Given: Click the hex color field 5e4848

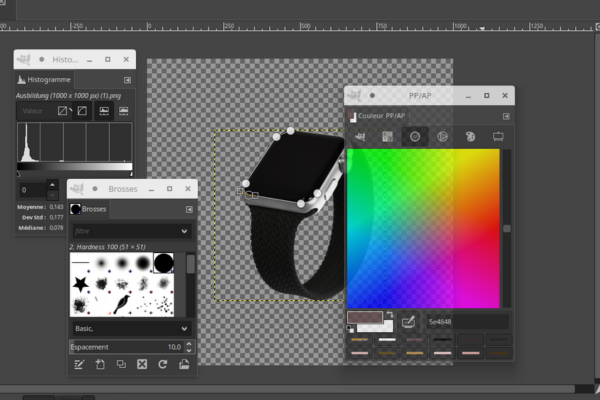Looking at the screenshot, I should coord(466,322).
